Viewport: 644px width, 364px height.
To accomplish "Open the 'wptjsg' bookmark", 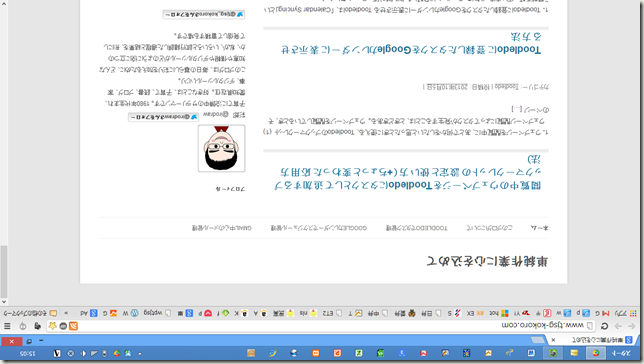I will pyautogui.click(x=157, y=313).
